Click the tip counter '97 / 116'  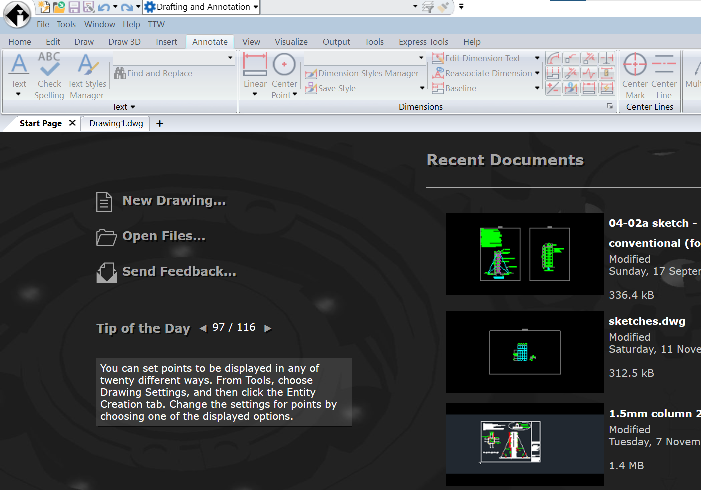(234, 327)
